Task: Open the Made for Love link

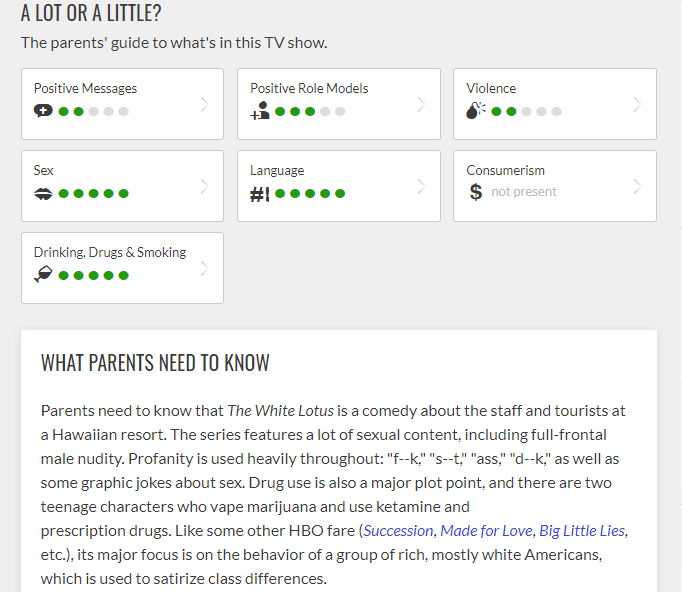Action: tap(486, 531)
